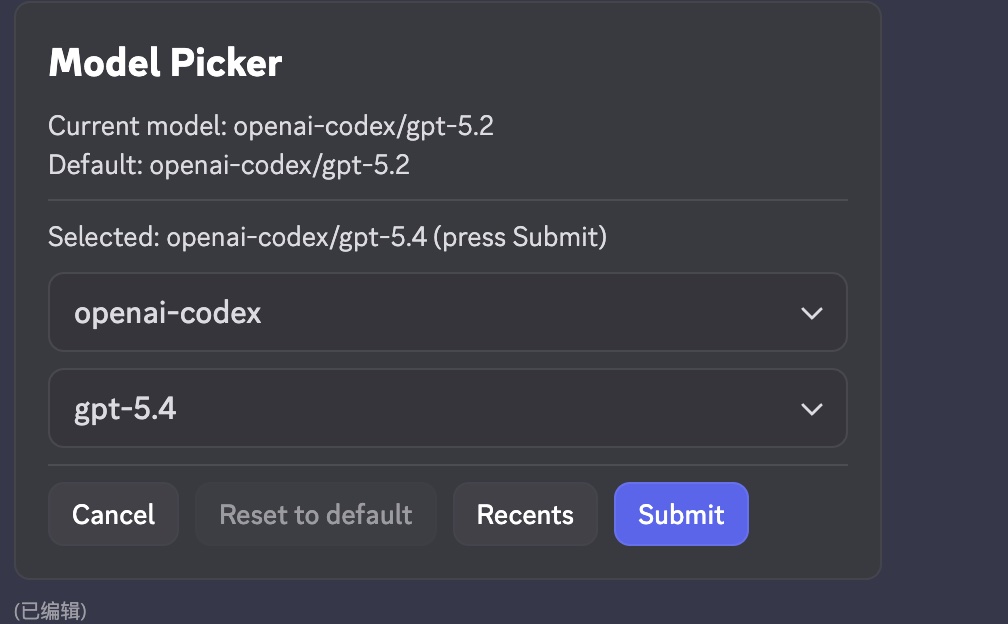Click the openai-codex text inside the provider box
Viewport: 1008px width, 624px height.
point(168,313)
